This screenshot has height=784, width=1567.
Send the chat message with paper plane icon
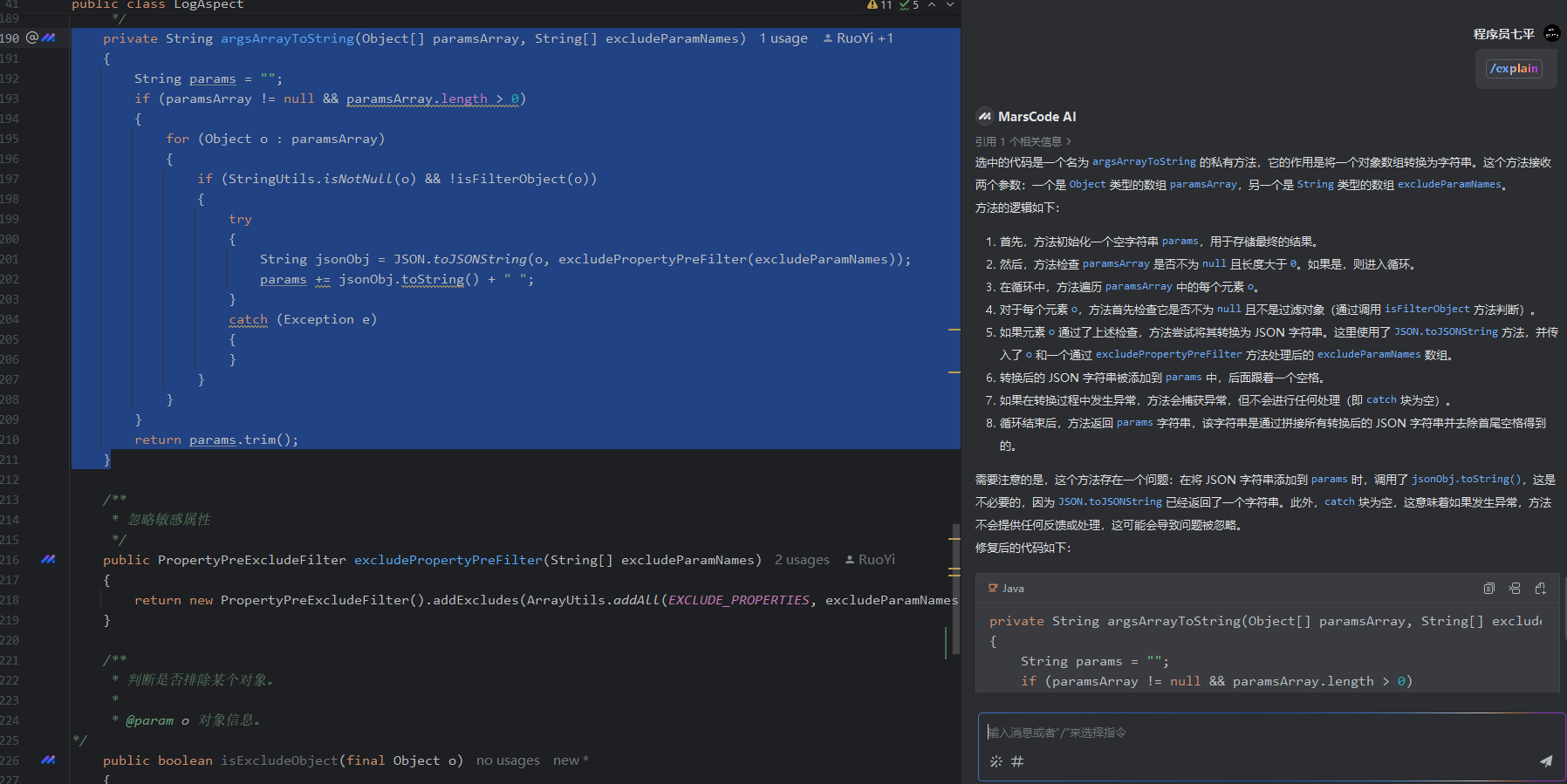(x=1545, y=761)
